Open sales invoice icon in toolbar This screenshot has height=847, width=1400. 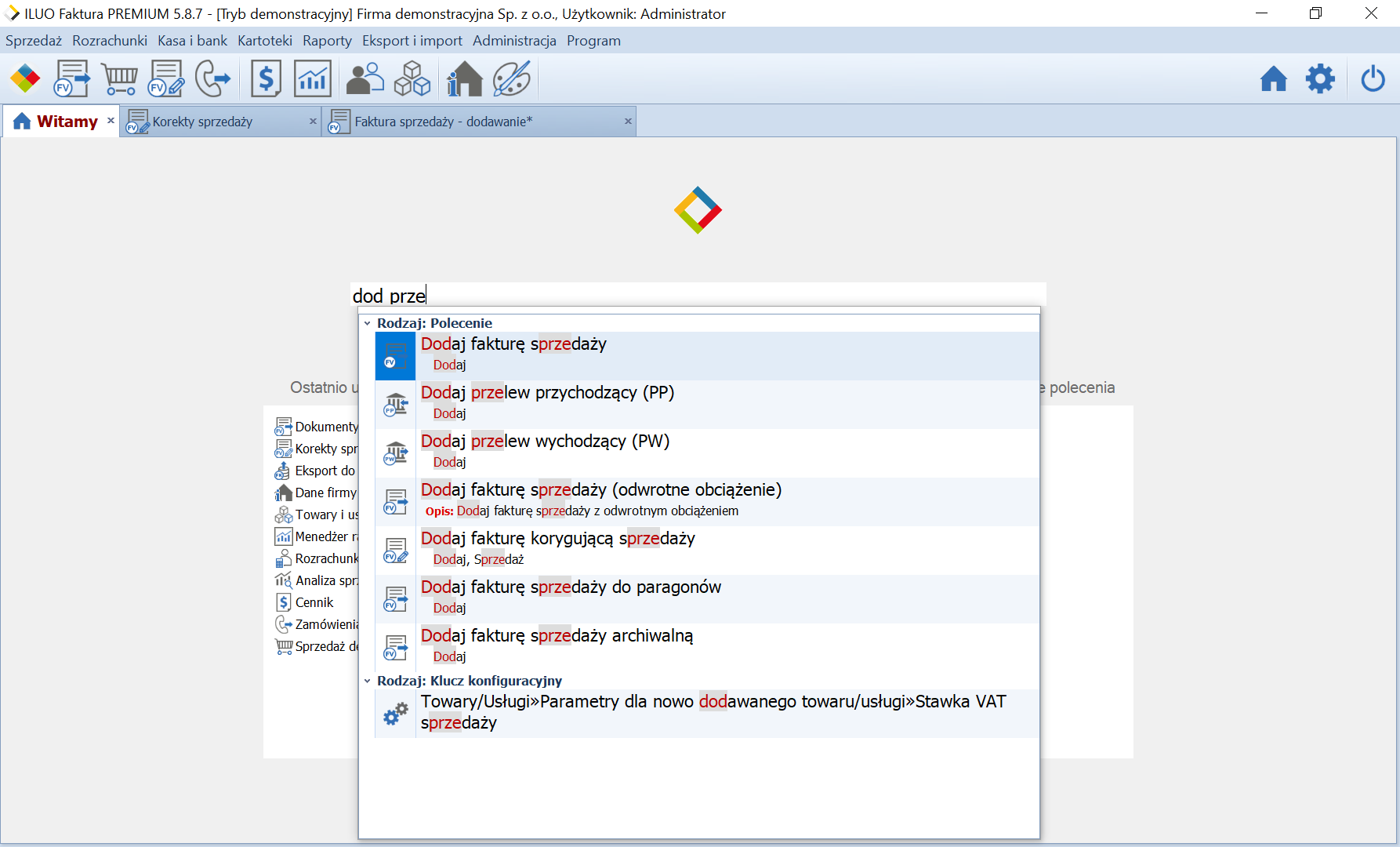point(72,79)
